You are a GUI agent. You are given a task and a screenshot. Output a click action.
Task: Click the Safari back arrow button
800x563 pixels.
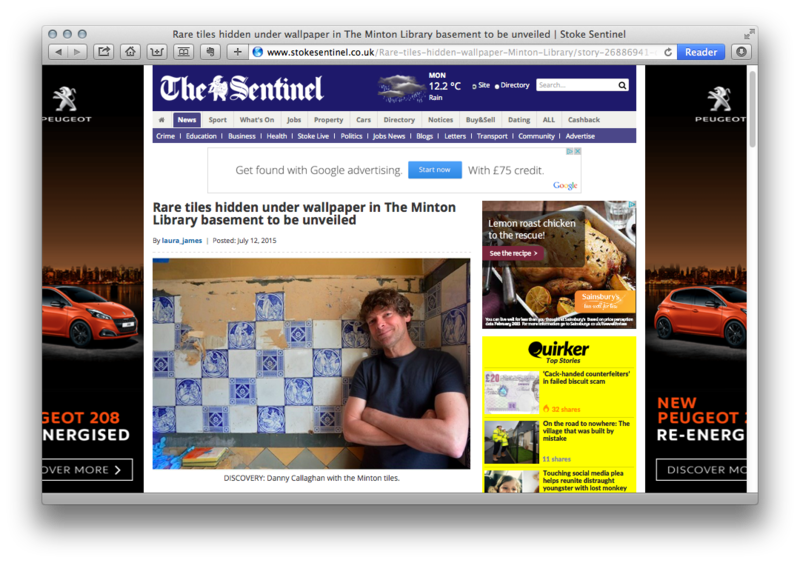click(58, 52)
